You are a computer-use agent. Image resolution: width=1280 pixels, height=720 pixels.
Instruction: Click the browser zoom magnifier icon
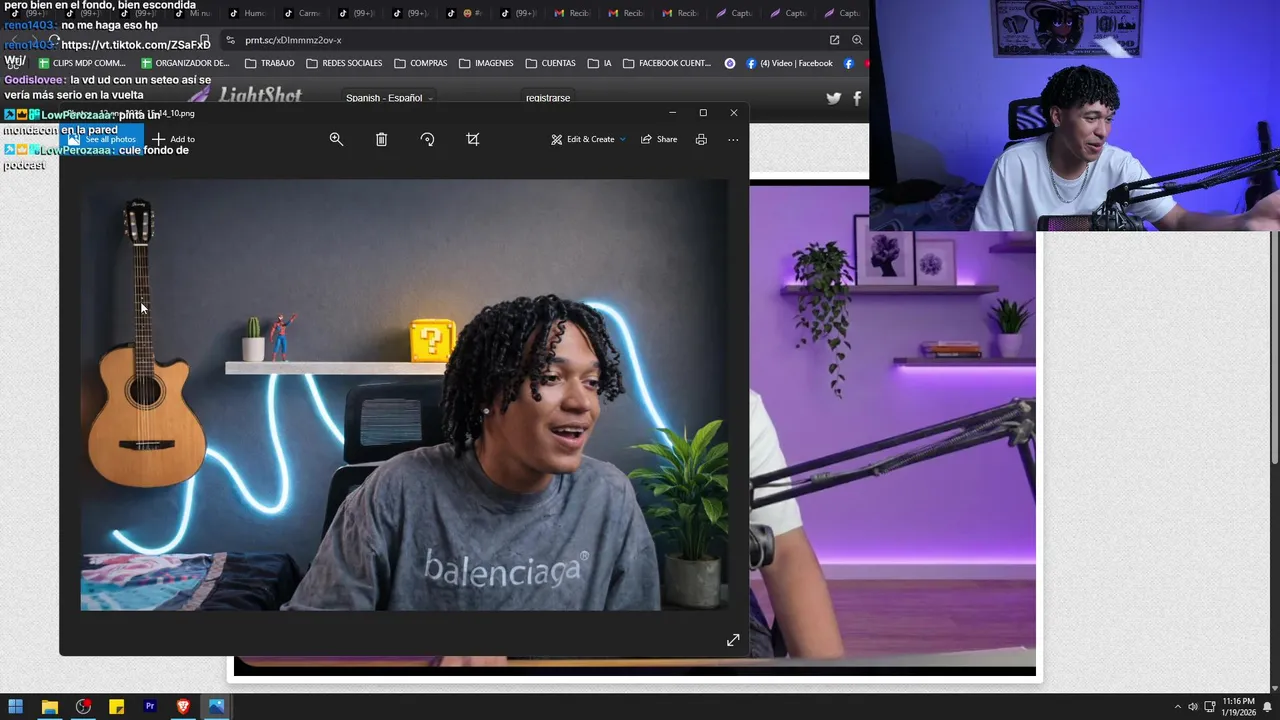point(857,40)
